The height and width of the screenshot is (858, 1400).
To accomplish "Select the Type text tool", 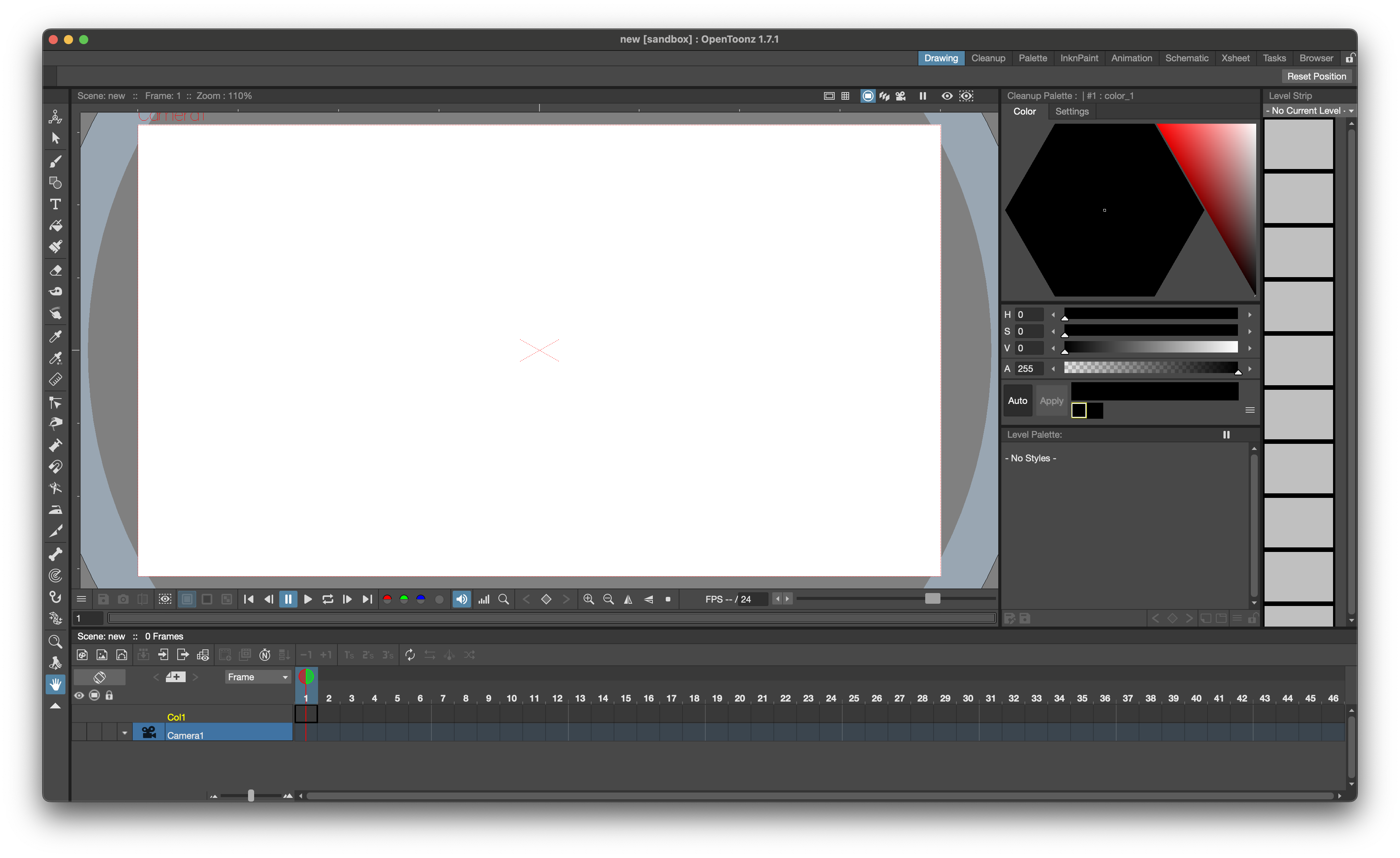I will click(x=55, y=204).
